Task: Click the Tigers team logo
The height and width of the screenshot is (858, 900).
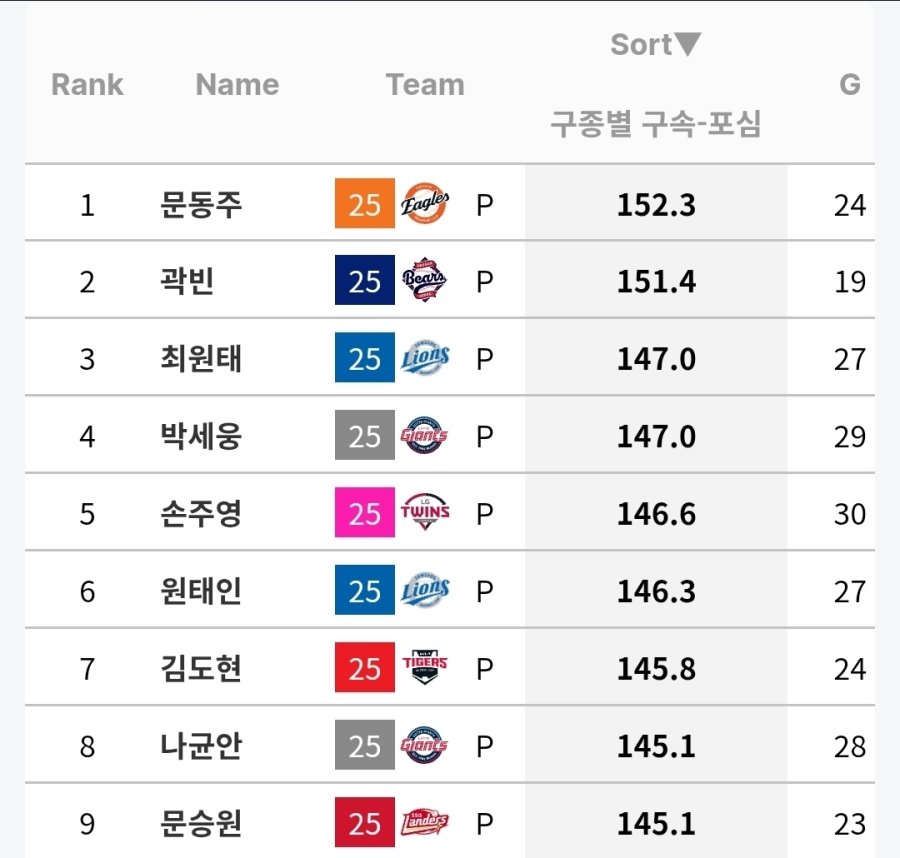Action: point(424,668)
